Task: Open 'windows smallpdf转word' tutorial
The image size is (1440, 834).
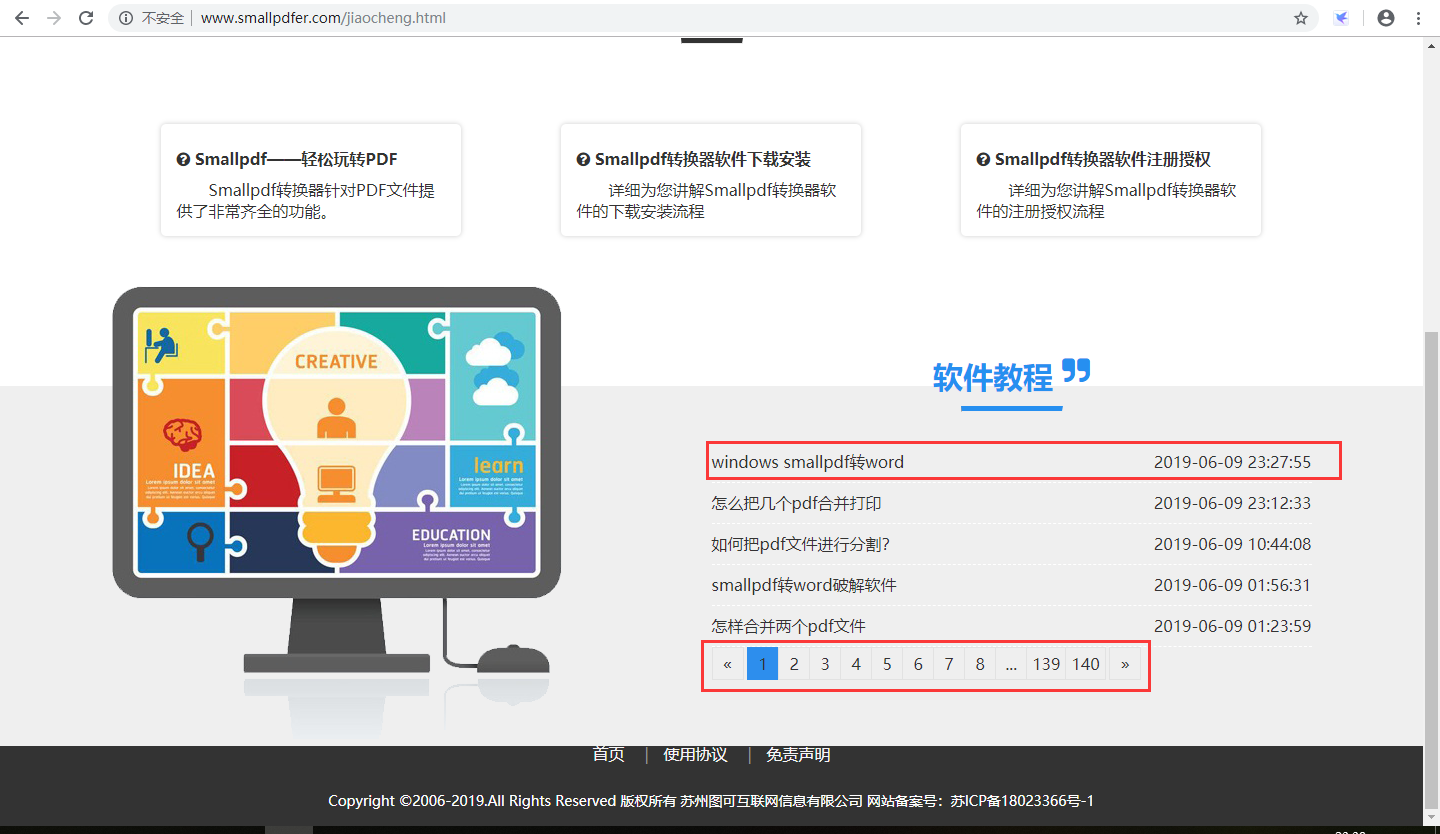Action: coord(808,462)
